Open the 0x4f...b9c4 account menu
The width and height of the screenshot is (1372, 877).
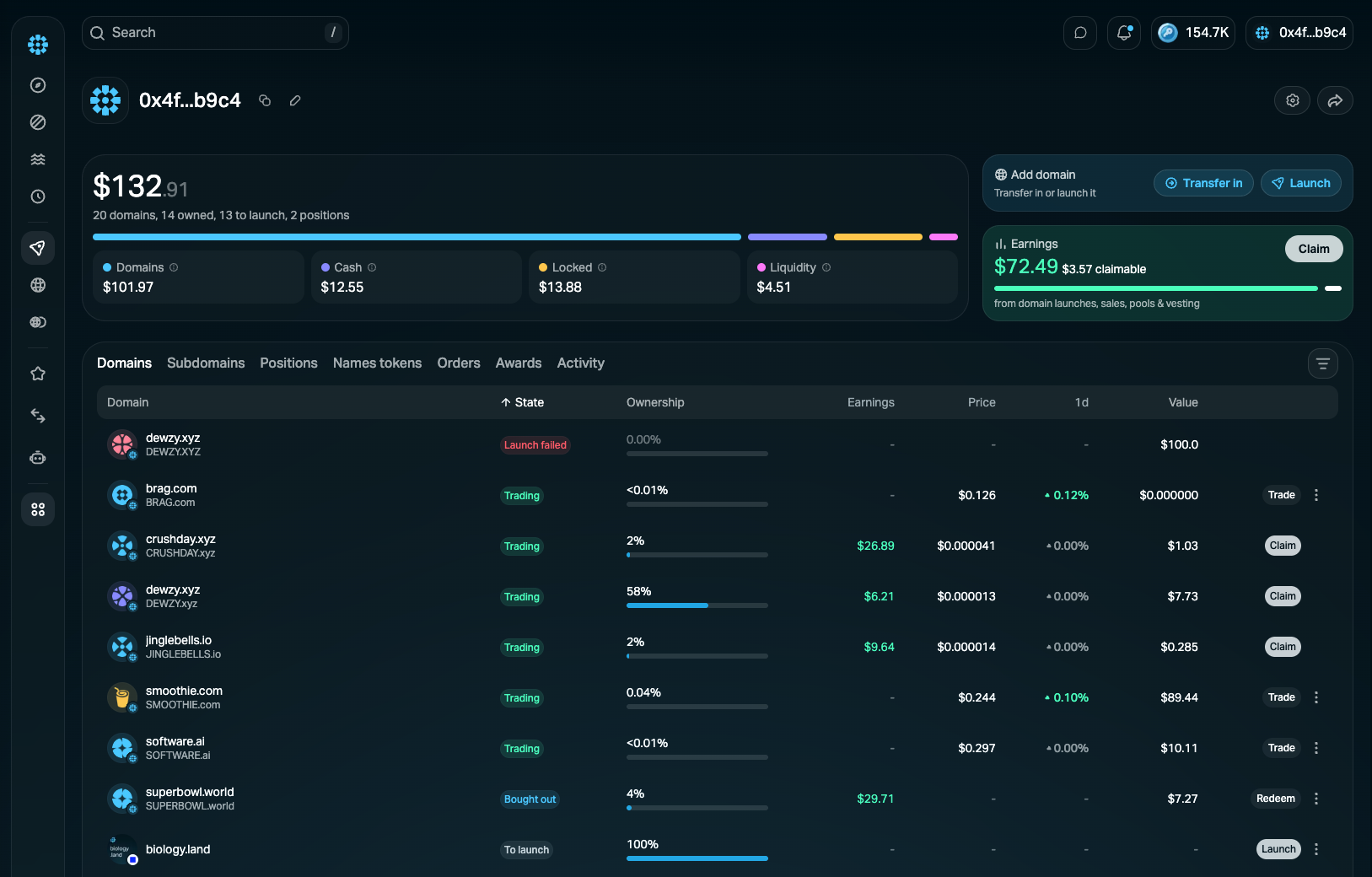pyautogui.click(x=1299, y=33)
